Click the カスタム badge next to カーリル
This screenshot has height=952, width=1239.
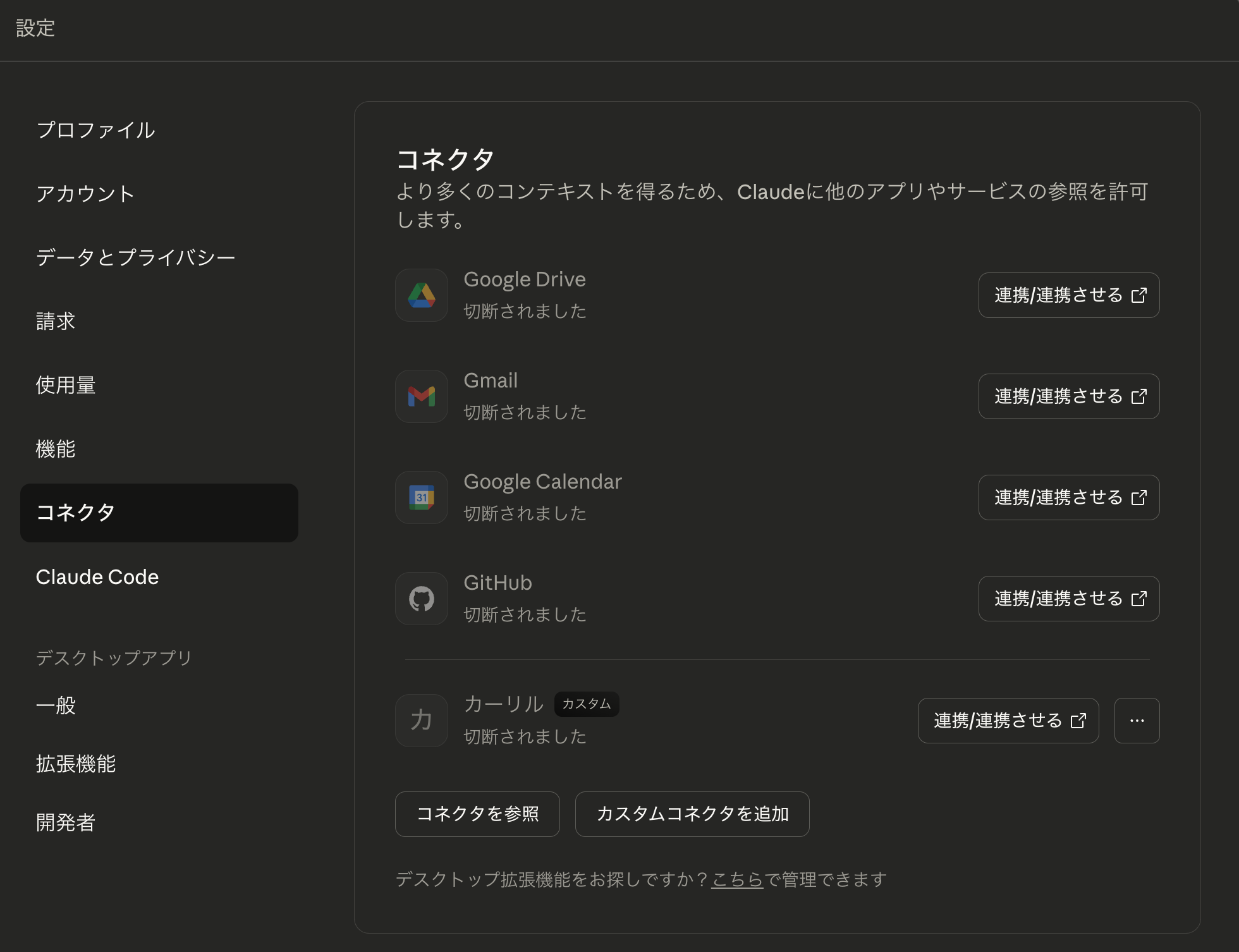[586, 704]
